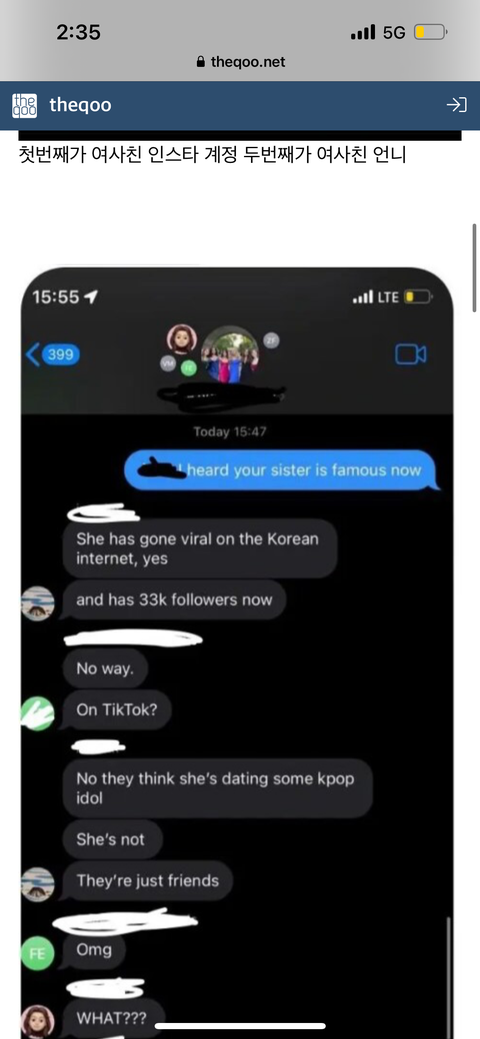Tap the Korean post caption text
The height and width of the screenshot is (1039, 480).
click(213, 156)
